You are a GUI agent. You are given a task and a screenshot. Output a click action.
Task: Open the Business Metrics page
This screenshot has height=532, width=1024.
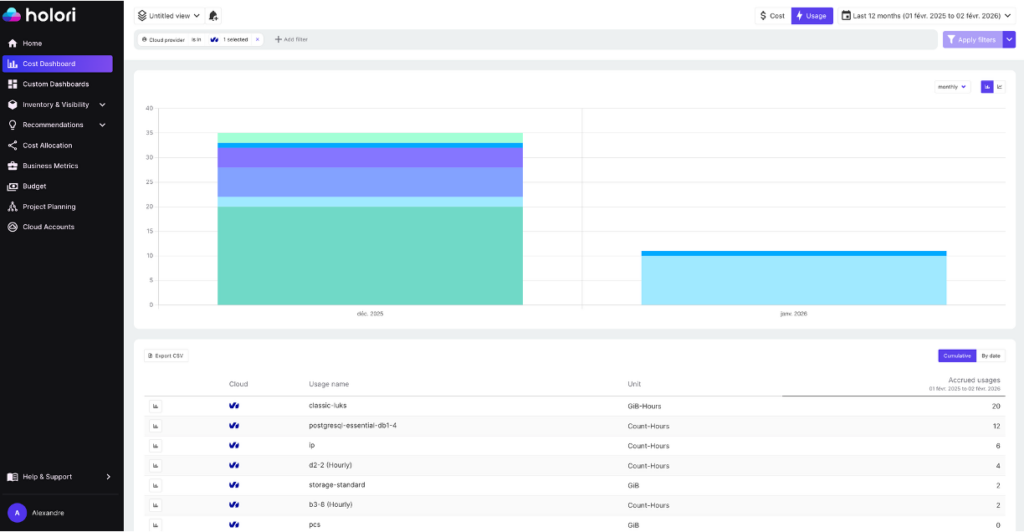coord(50,166)
